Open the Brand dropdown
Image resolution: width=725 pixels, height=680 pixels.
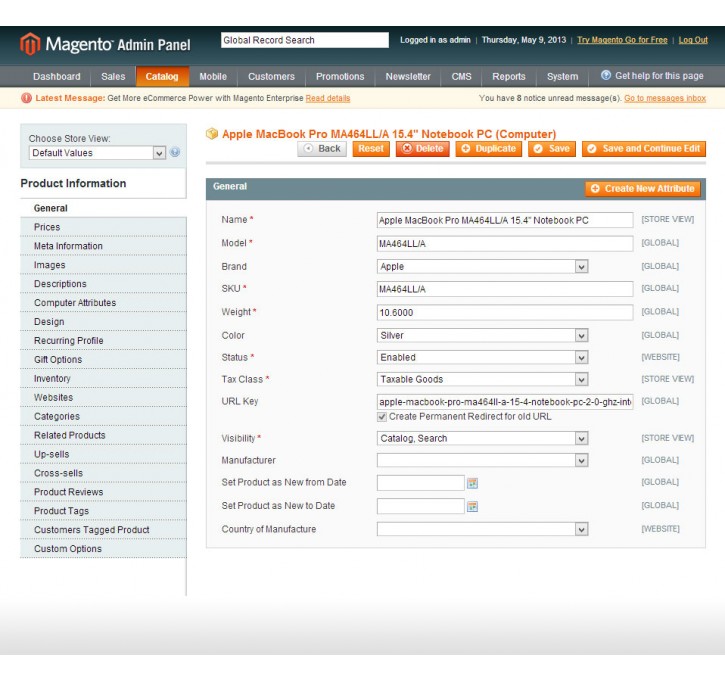point(482,266)
